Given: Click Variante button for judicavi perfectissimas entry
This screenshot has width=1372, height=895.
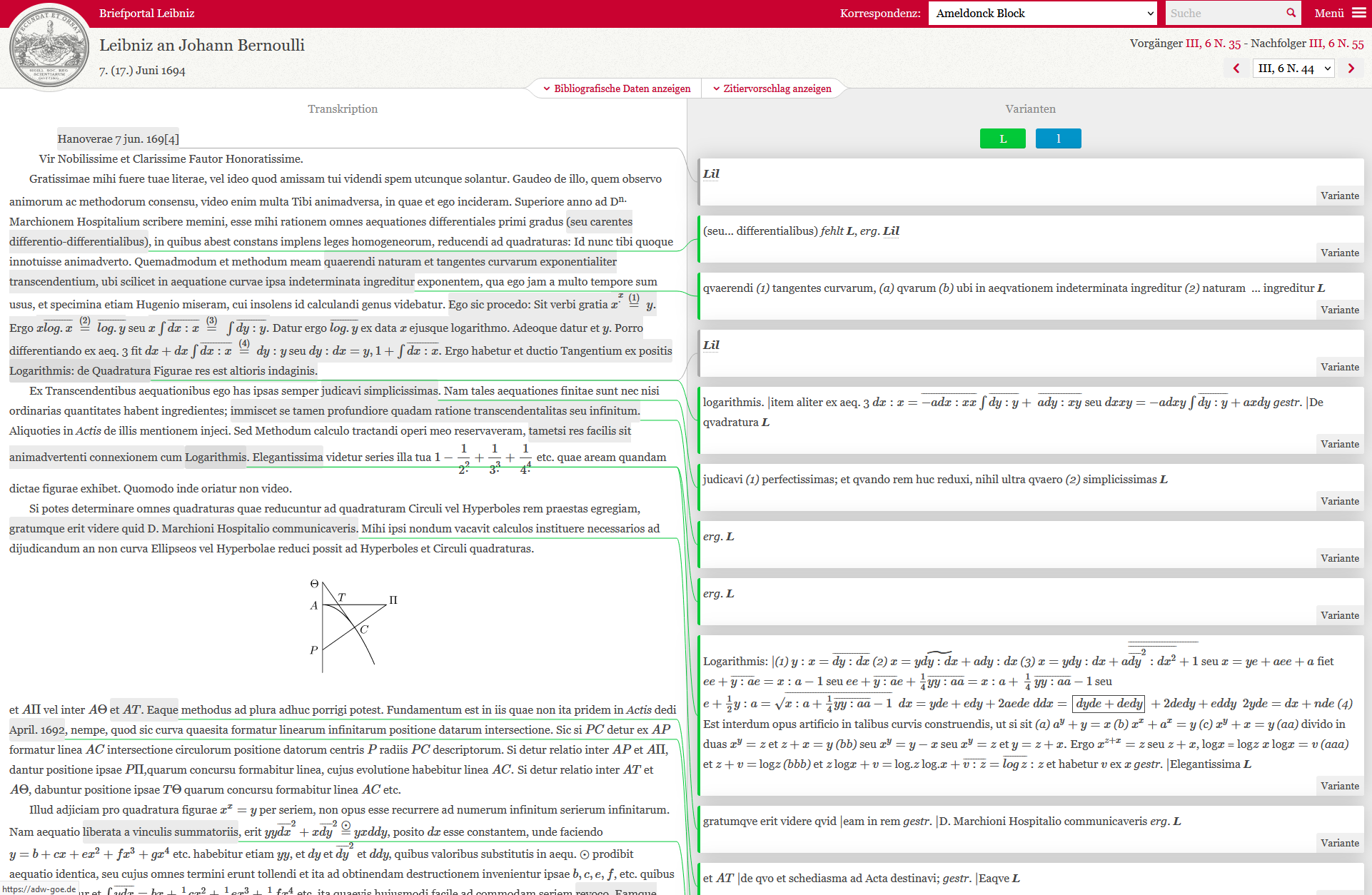Looking at the screenshot, I should click(x=1339, y=501).
